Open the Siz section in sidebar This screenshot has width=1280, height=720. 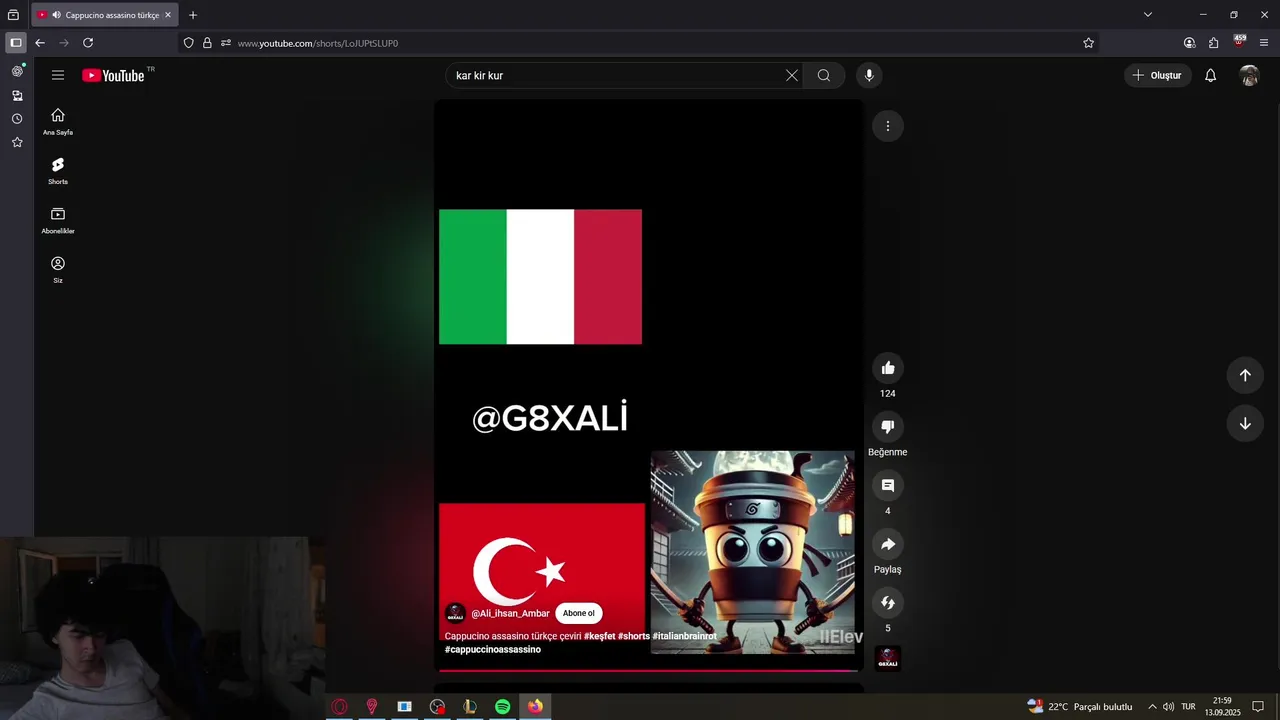tap(58, 270)
